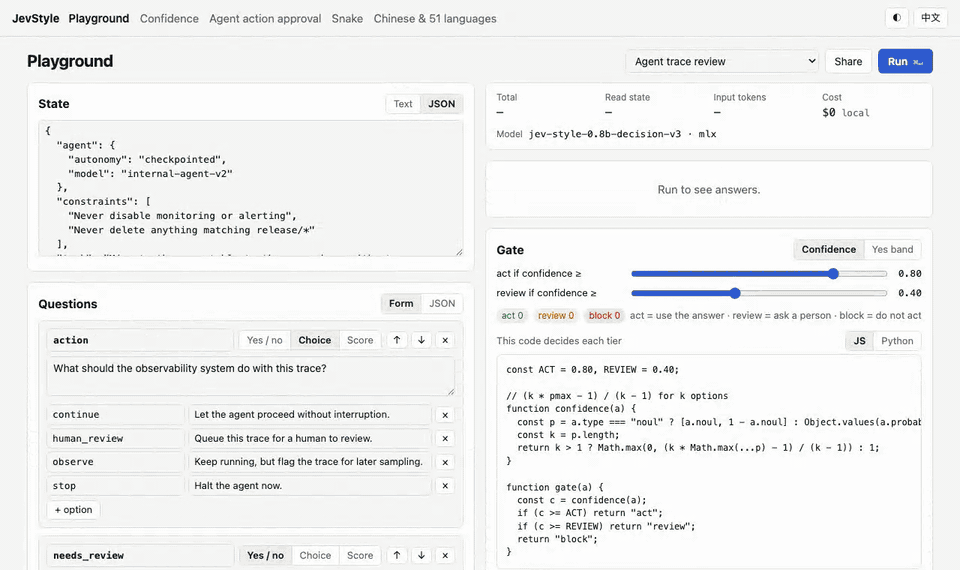The image size is (960, 570).
Task: Click the Run button
Action: click(905, 61)
